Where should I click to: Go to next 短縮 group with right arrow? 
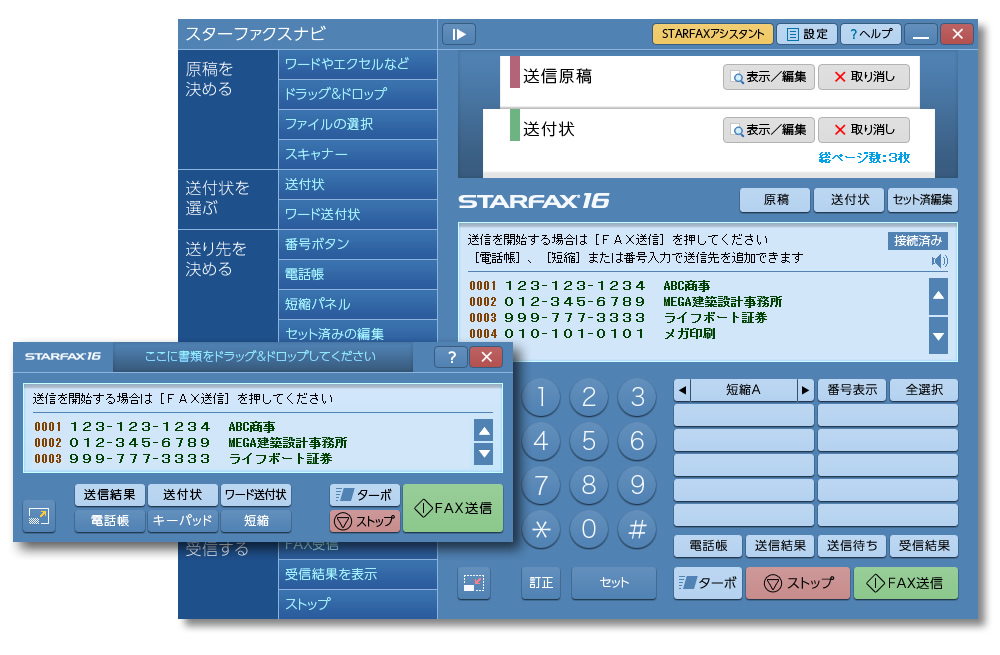pyautogui.click(x=805, y=390)
